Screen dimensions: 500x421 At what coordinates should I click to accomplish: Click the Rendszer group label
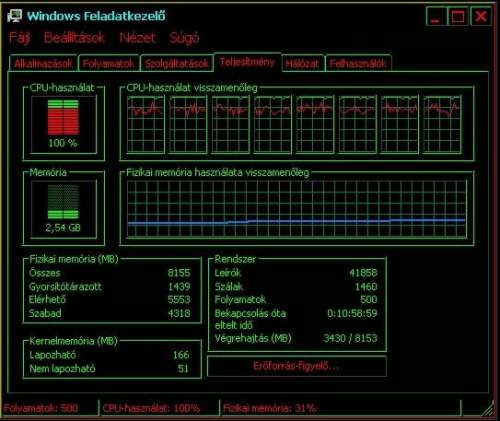[235, 259]
